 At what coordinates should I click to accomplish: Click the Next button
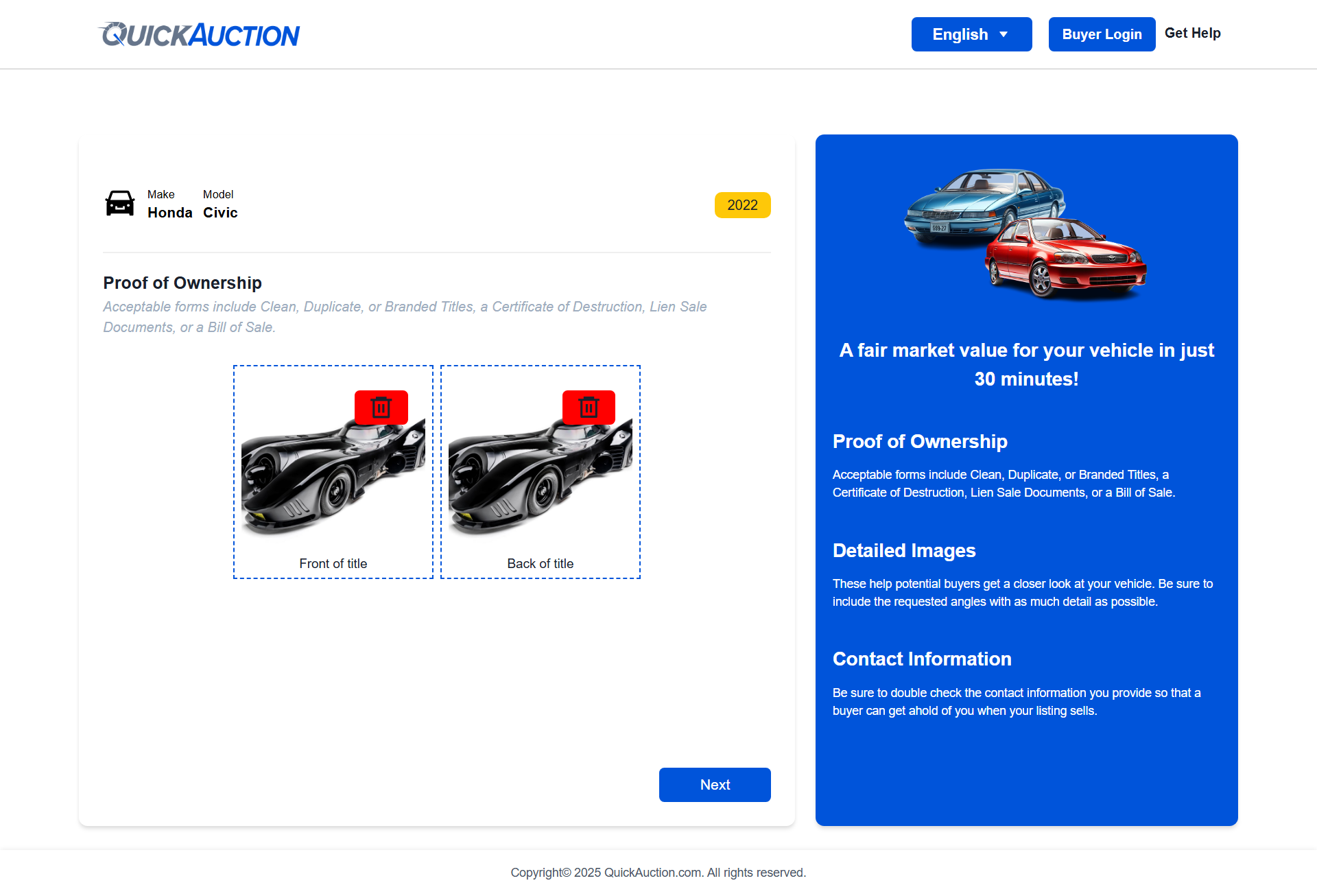(x=715, y=784)
